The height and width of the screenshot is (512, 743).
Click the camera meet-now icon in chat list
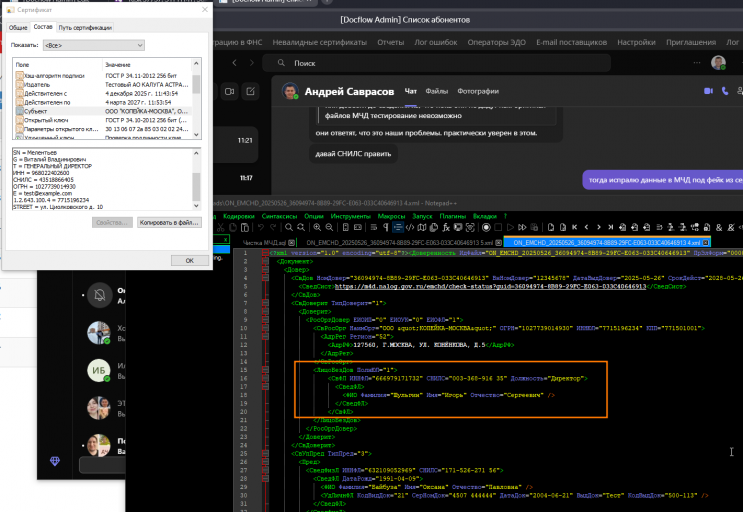pyautogui.click(x=229, y=92)
